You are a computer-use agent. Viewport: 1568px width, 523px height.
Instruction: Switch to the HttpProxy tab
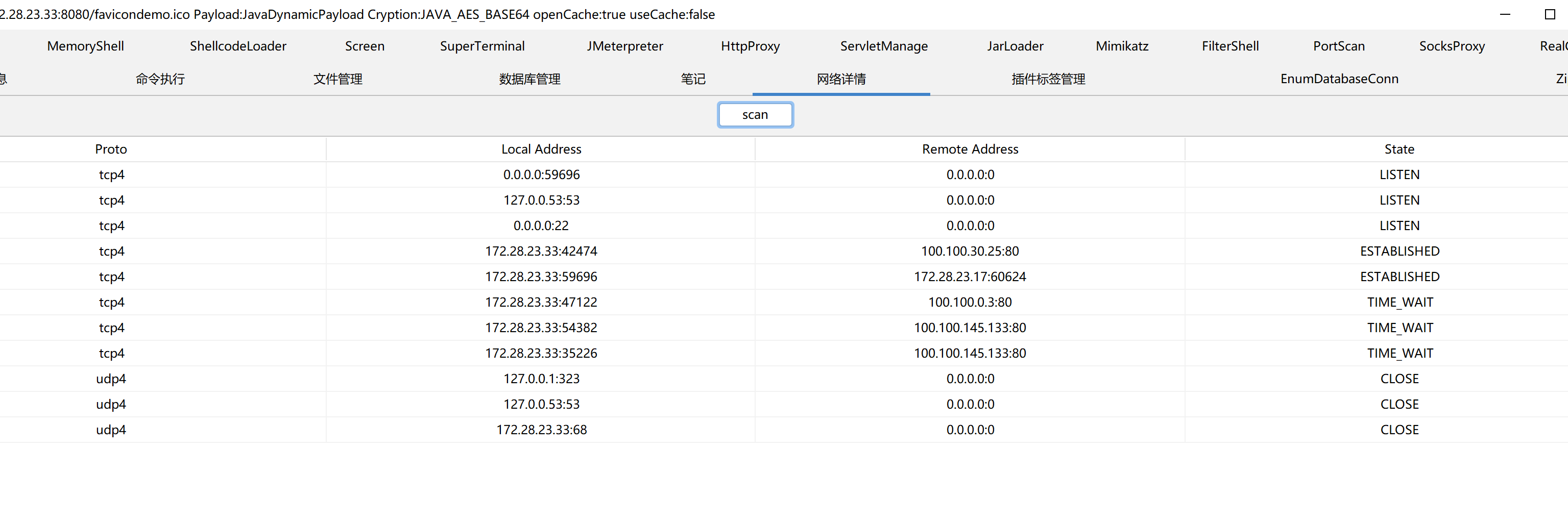coord(750,46)
